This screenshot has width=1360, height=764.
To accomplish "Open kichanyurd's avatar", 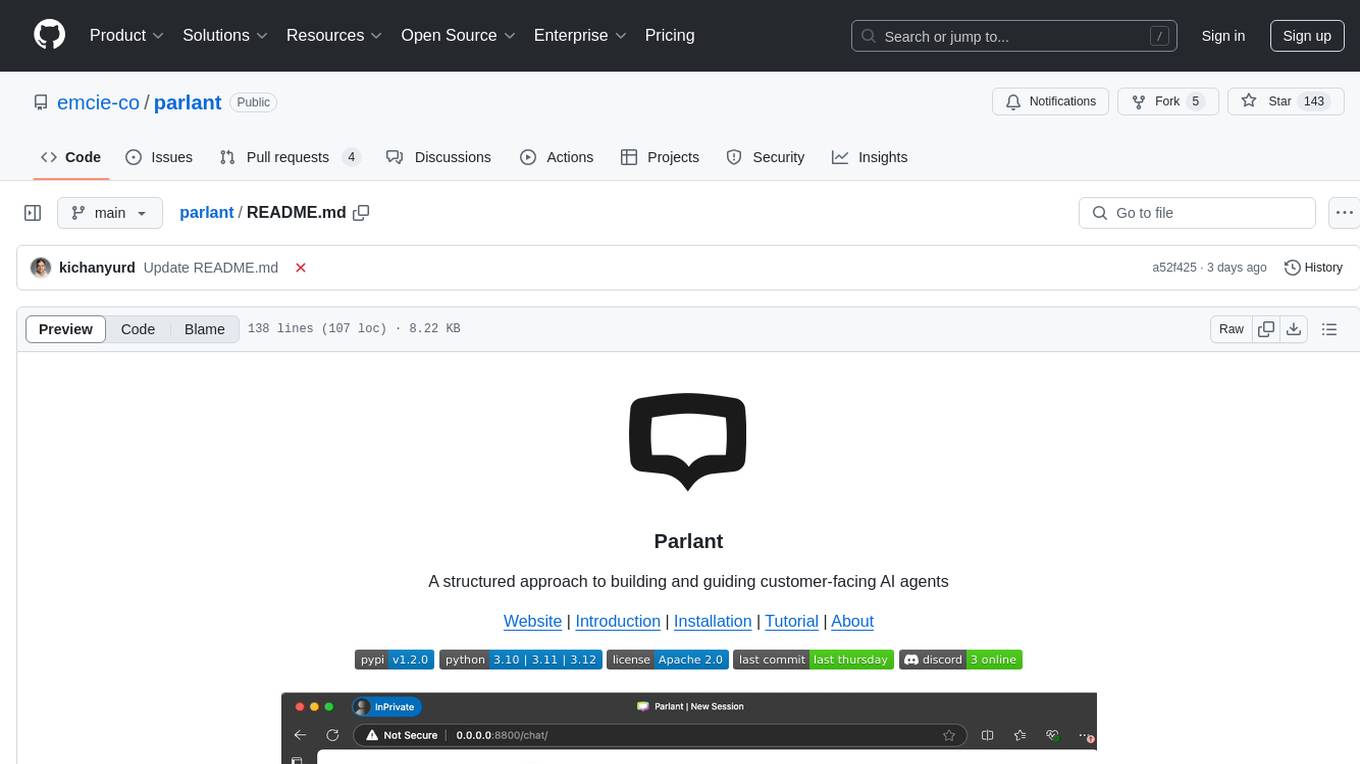I will click(41, 268).
